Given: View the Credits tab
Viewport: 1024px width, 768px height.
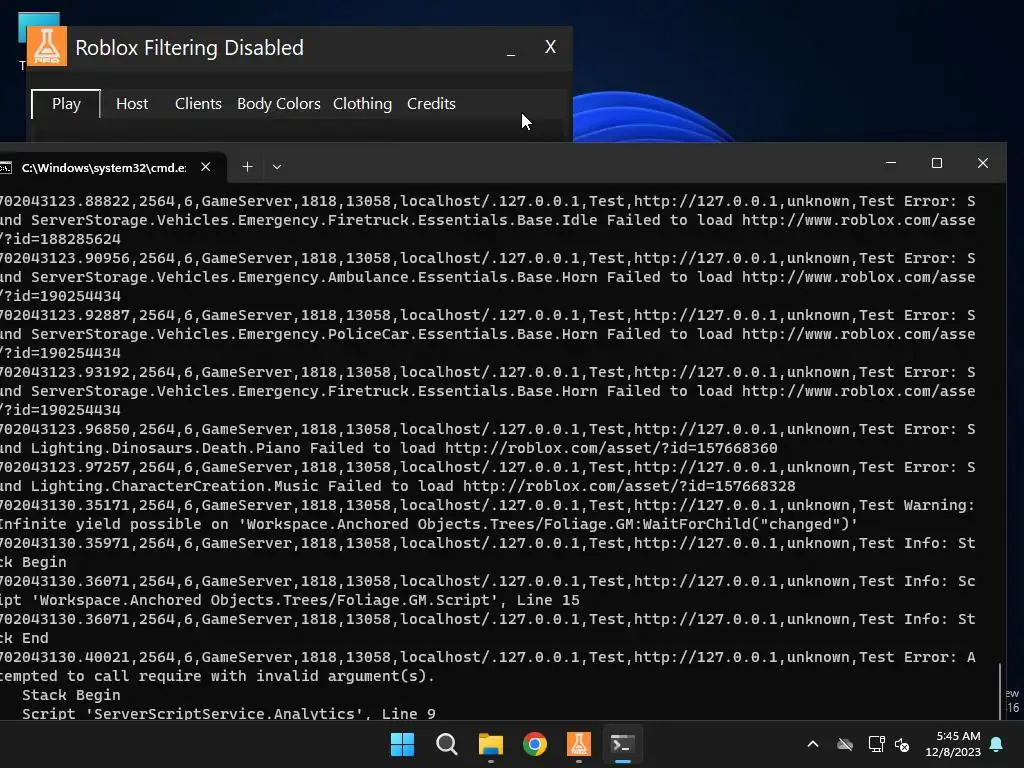Looking at the screenshot, I should tap(431, 104).
